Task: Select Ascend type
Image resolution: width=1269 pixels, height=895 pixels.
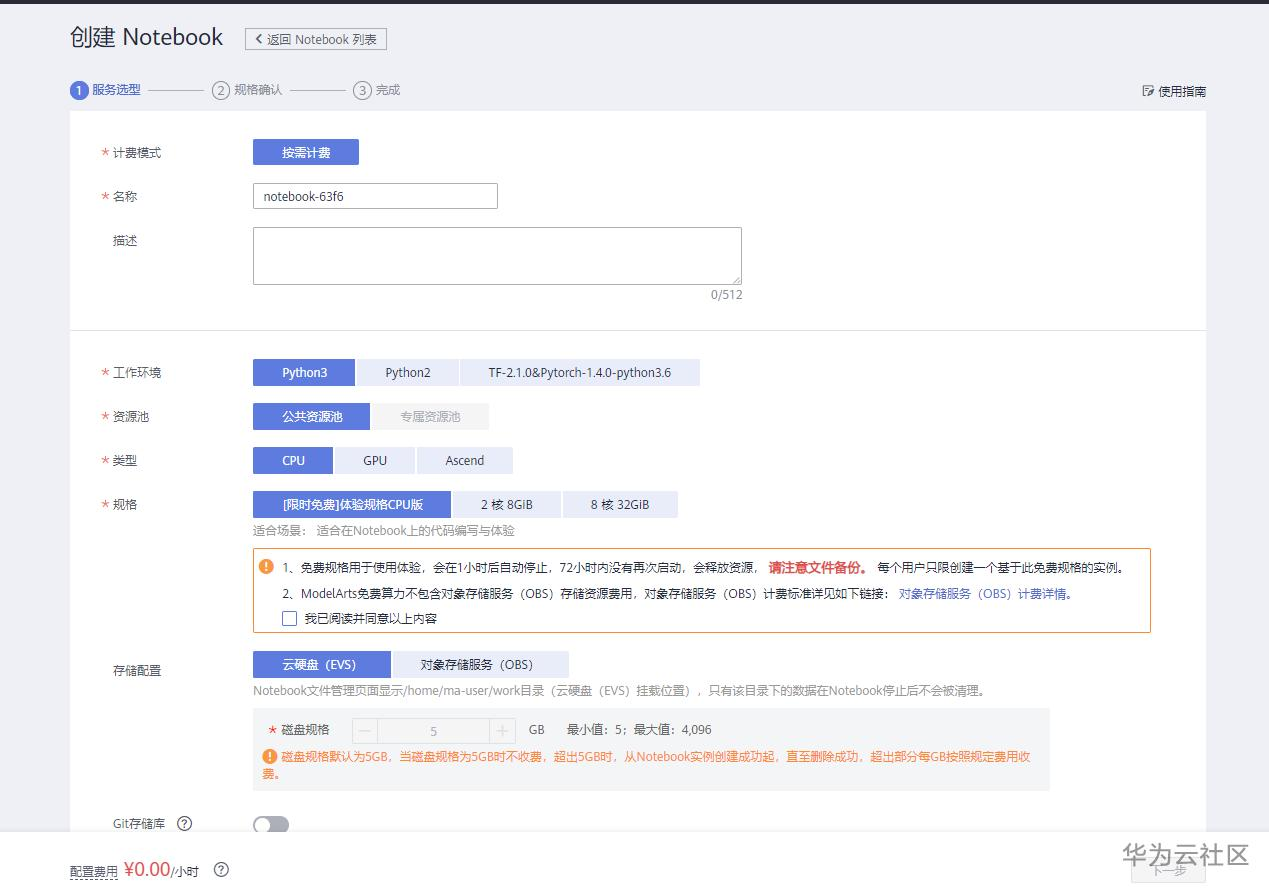Action: click(x=465, y=460)
